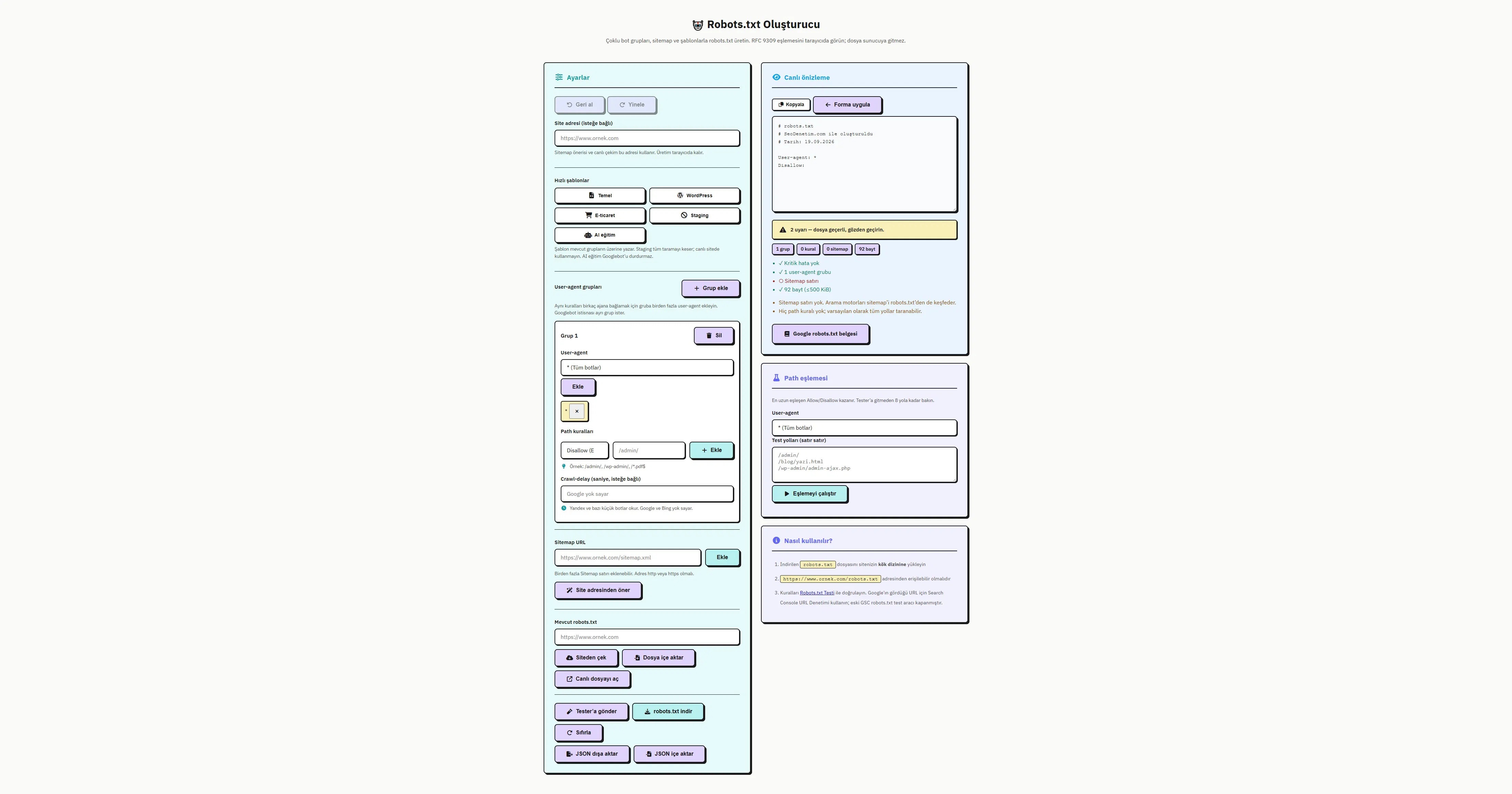
Task: Open the Path eşlemesi User-agent dropdown
Action: (864, 428)
